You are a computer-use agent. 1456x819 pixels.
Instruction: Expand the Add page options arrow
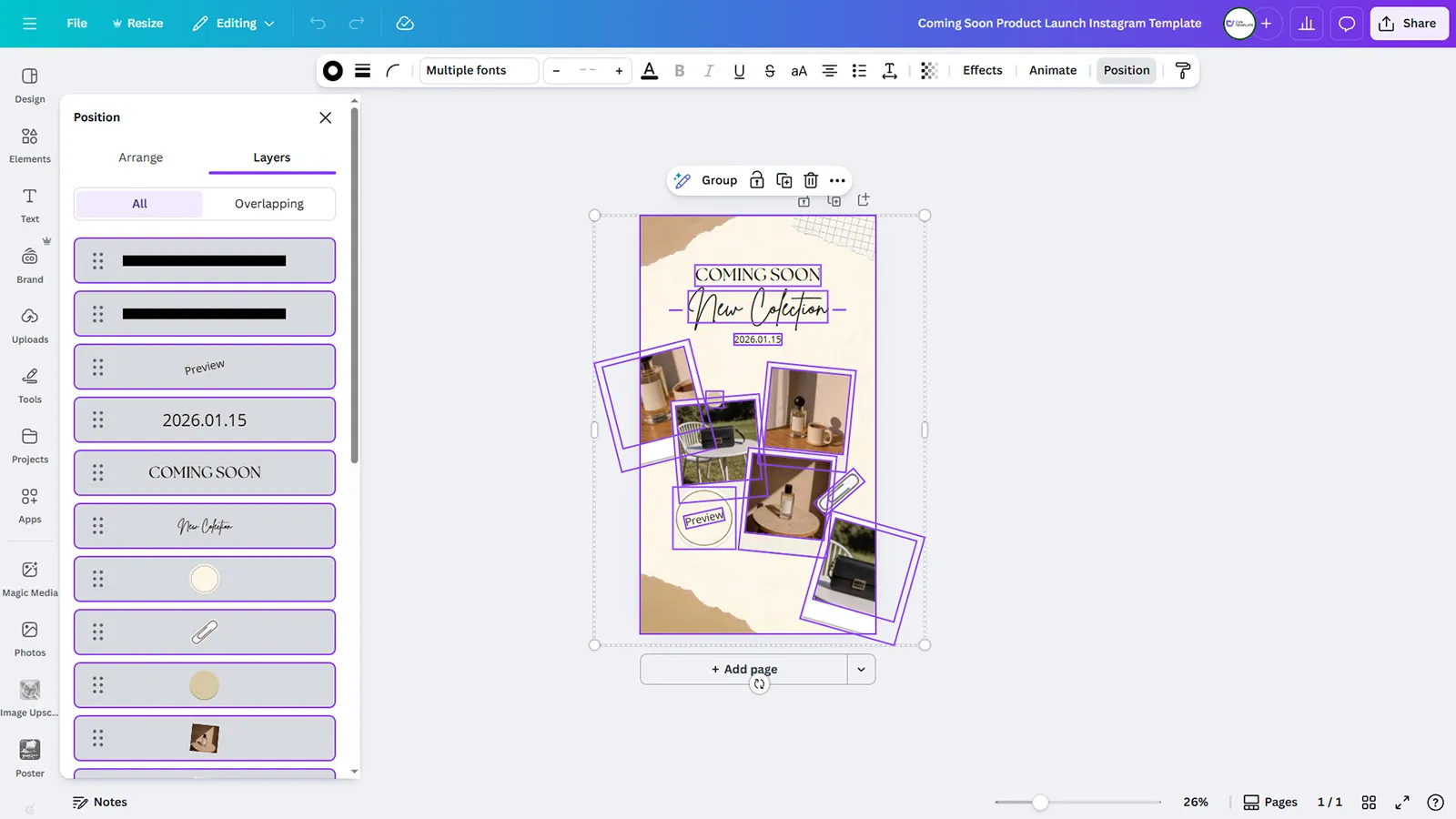[861, 670]
